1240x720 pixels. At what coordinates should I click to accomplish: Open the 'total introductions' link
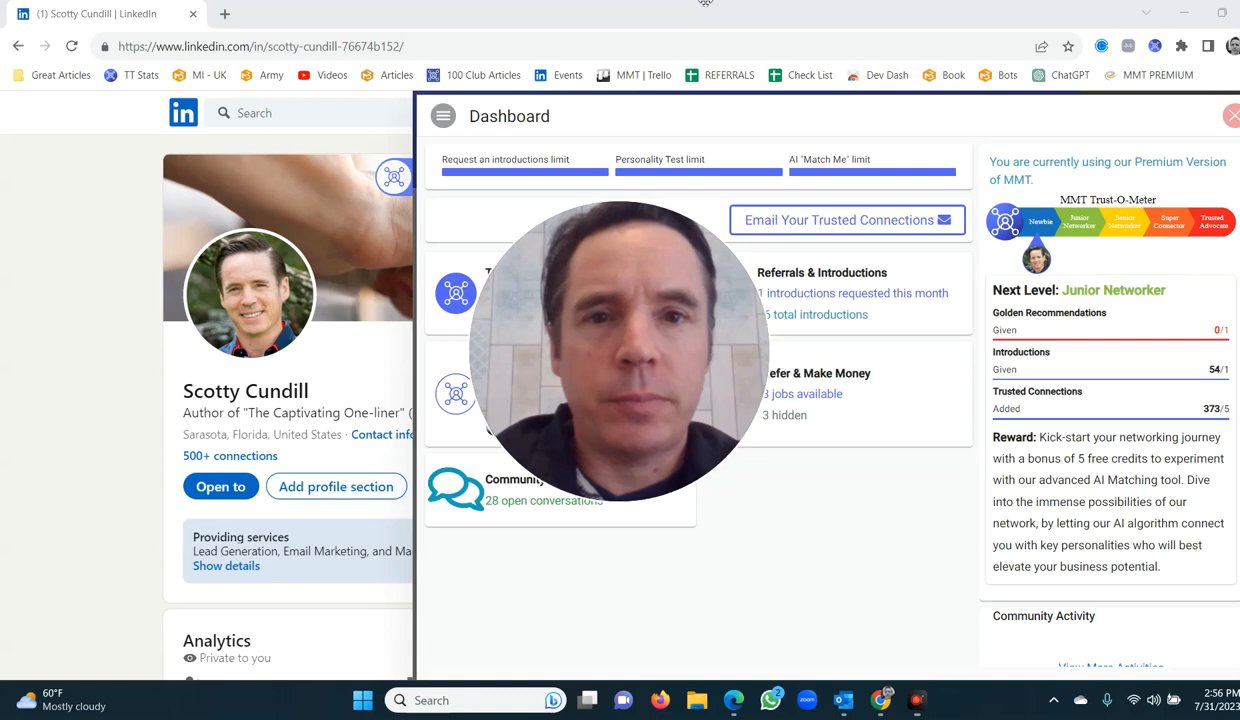click(817, 314)
